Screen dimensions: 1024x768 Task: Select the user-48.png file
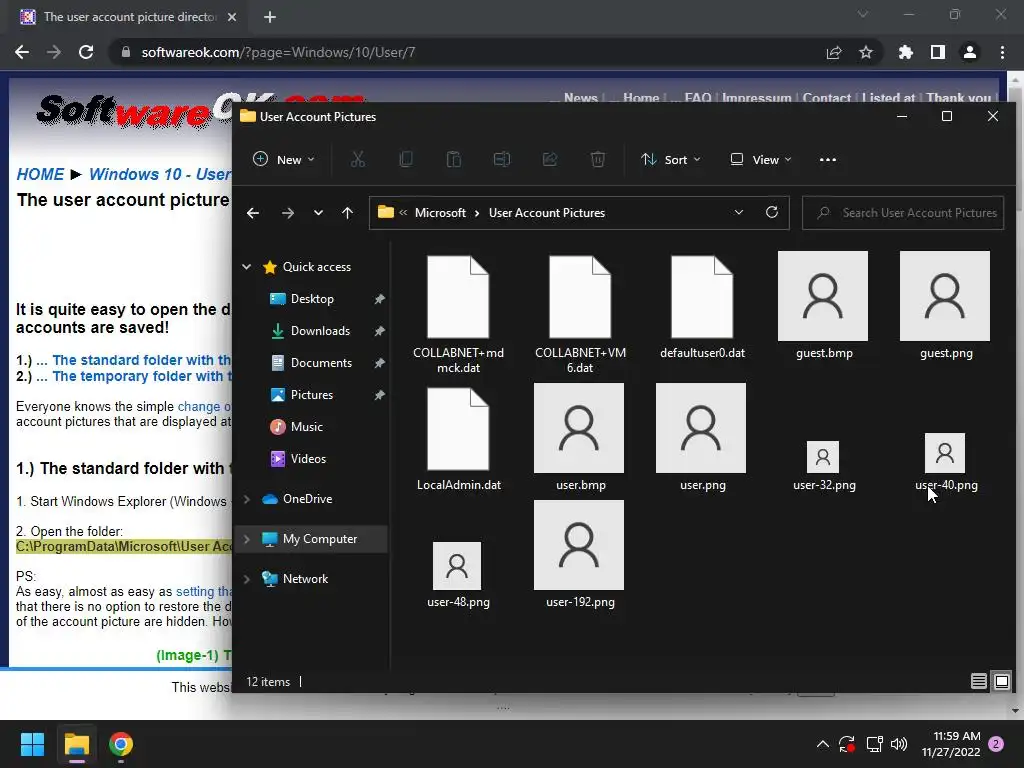(x=458, y=575)
